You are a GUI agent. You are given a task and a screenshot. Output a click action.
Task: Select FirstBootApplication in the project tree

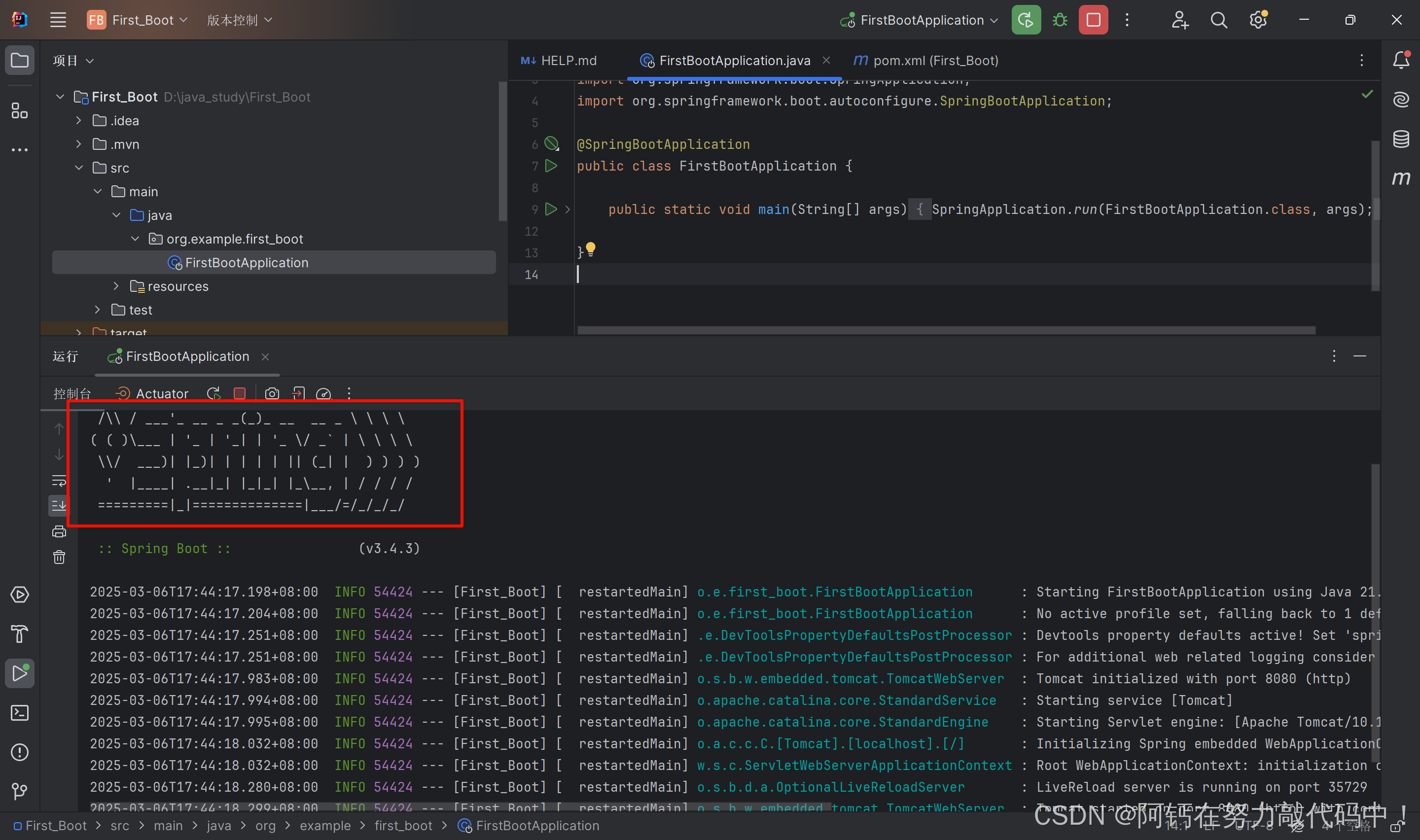pos(248,262)
